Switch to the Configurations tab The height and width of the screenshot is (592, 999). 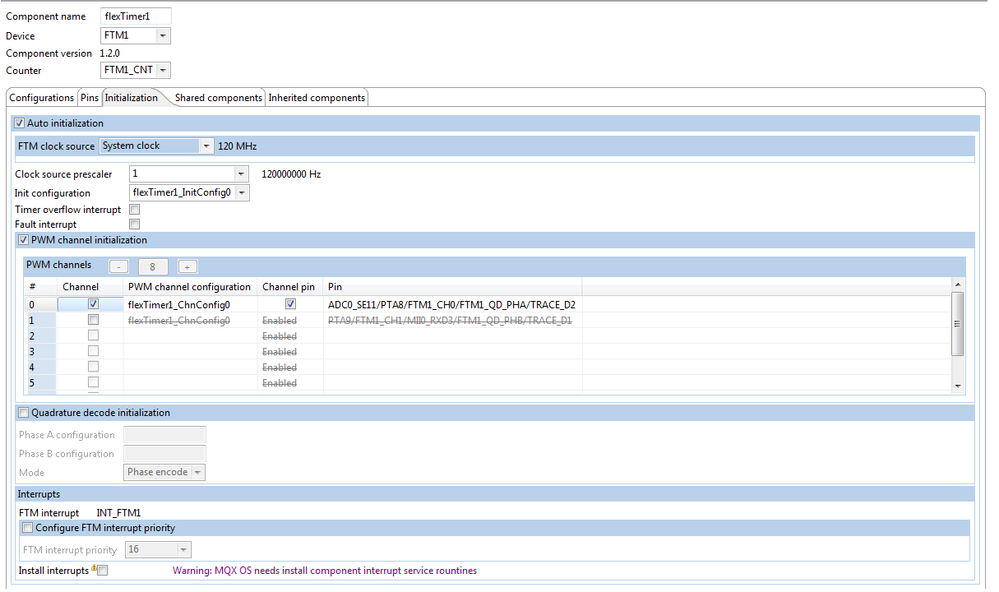point(41,97)
